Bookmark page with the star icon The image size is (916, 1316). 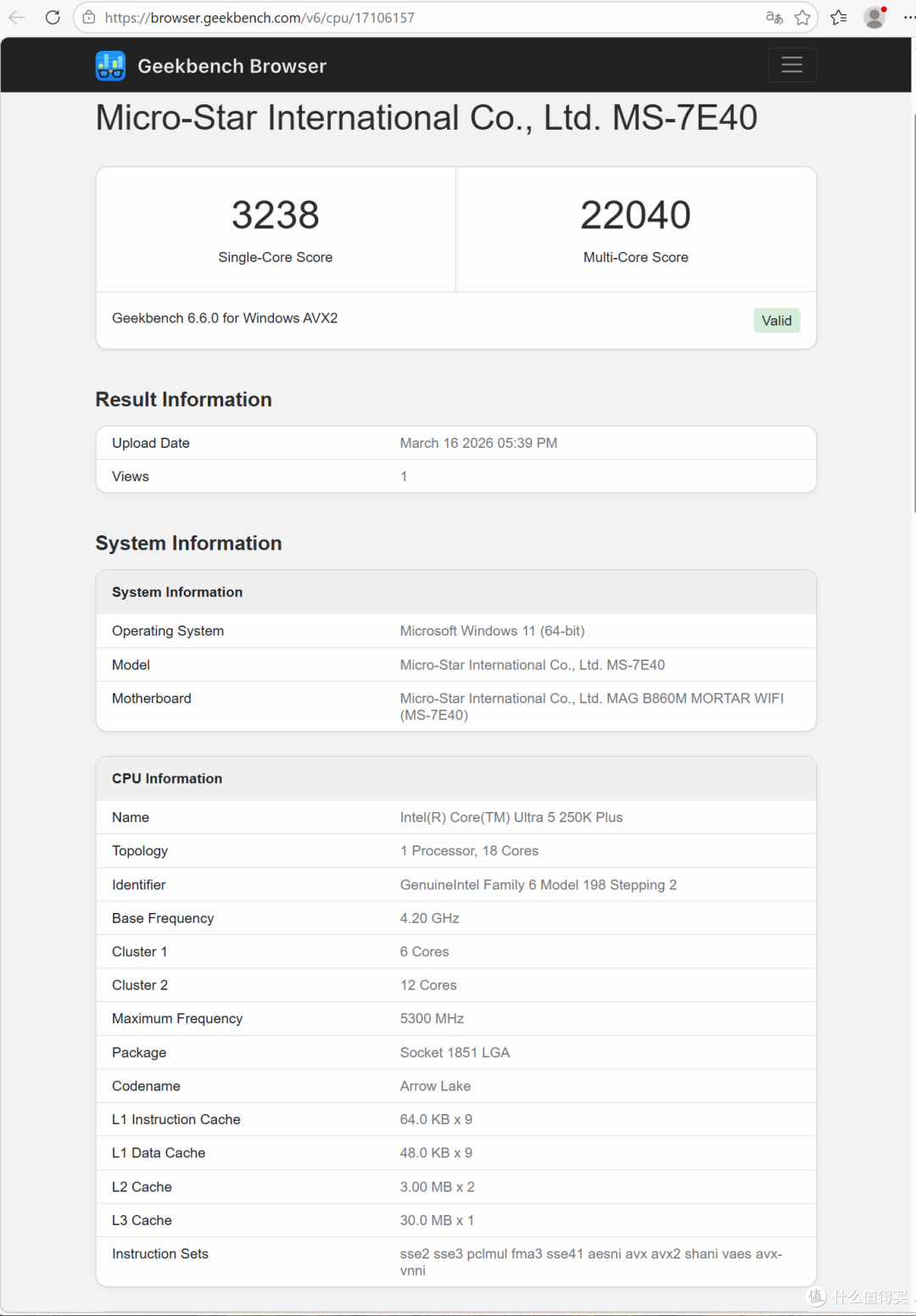(x=802, y=17)
